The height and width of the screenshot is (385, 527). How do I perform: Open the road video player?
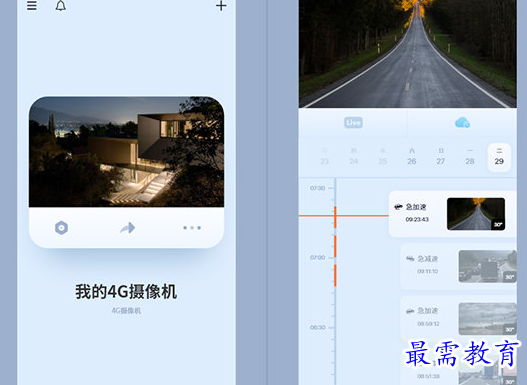pyautogui.click(x=407, y=54)
